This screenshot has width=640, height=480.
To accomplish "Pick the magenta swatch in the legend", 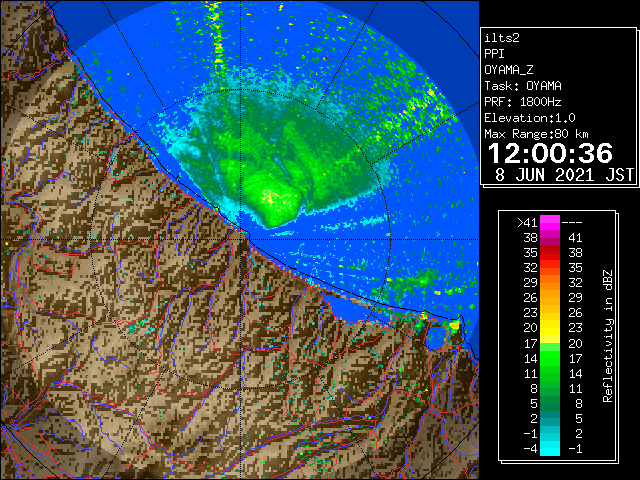I will pyautogui.click(x=550, y=223).
